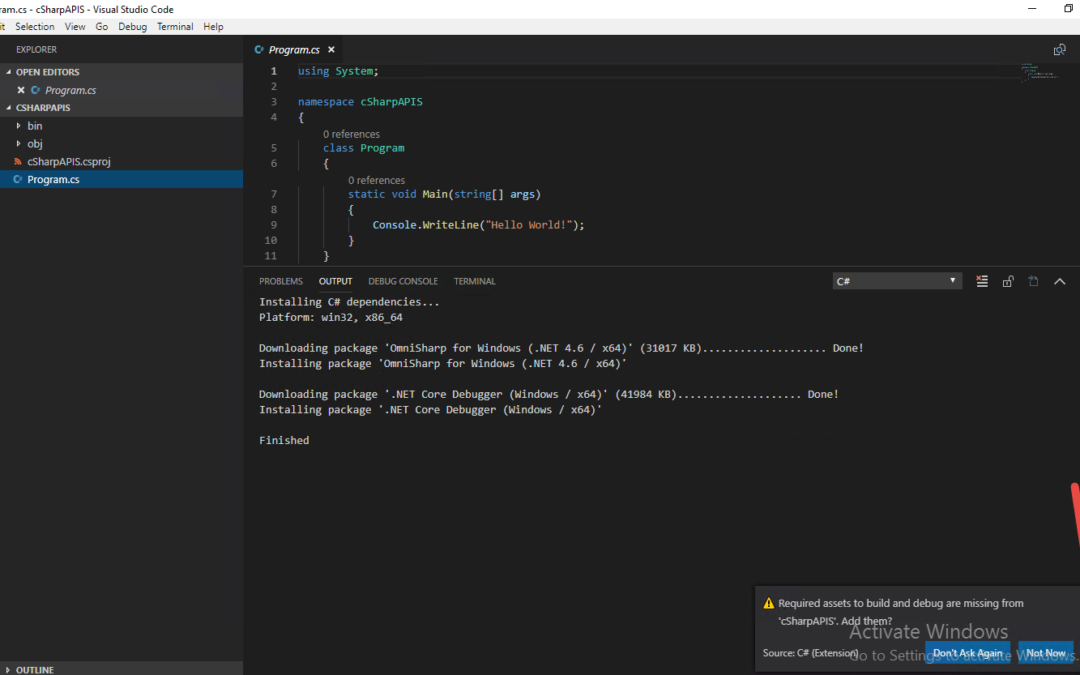Select the OUTPUT panel tab
This screenshot has height=675, width=1080.
click(x=335, y=281)
